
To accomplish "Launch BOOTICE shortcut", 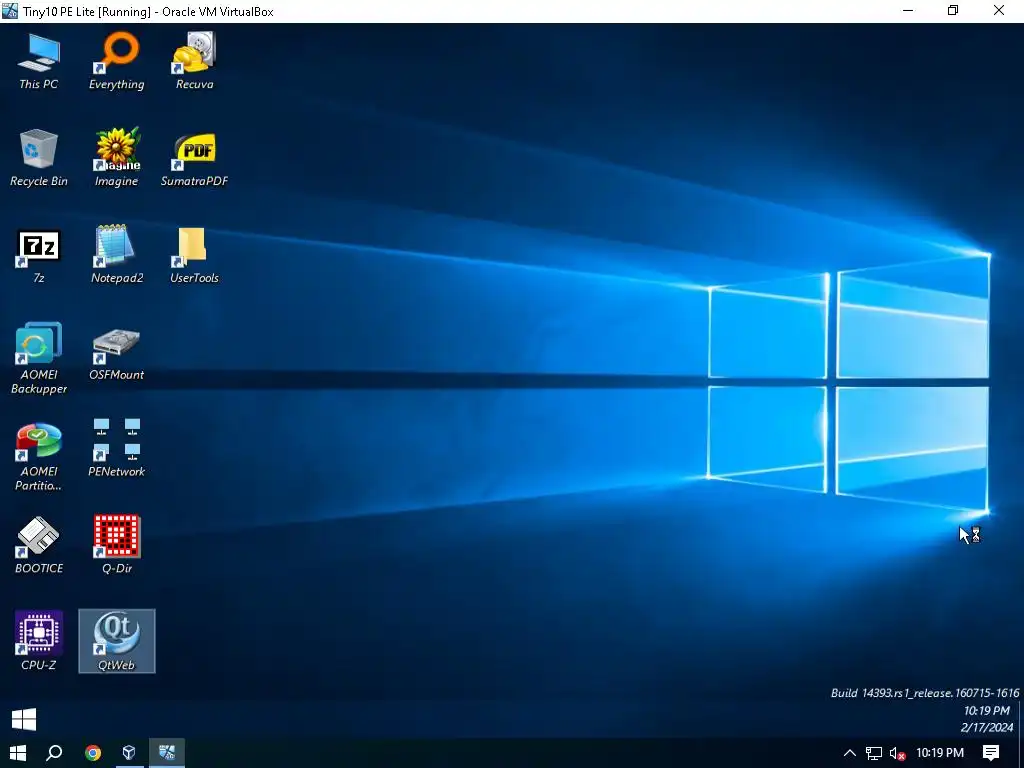I will (x=39, y=545).
